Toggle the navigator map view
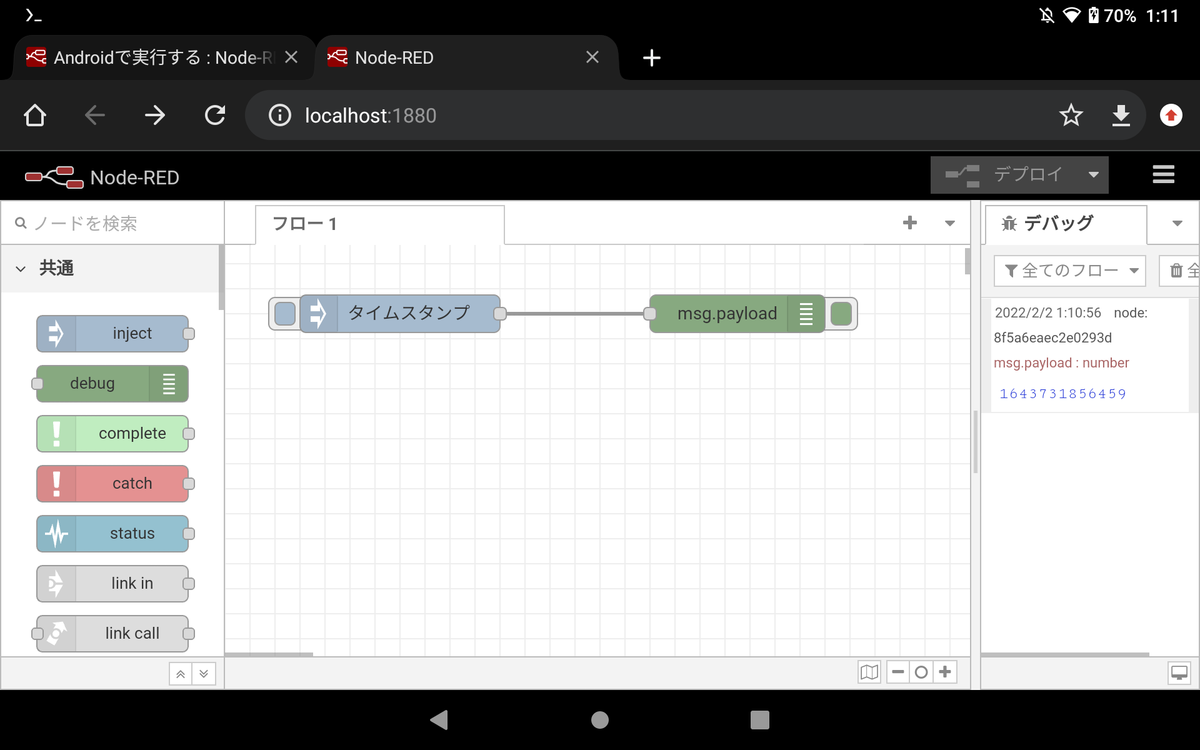1200x750 pixels. pos(870,673)
